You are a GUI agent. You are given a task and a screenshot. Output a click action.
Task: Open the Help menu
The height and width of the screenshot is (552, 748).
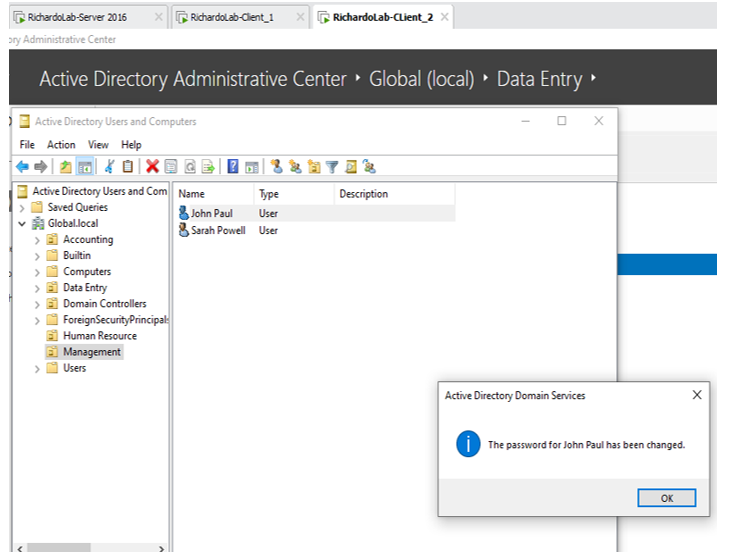(x=131, y=145)
